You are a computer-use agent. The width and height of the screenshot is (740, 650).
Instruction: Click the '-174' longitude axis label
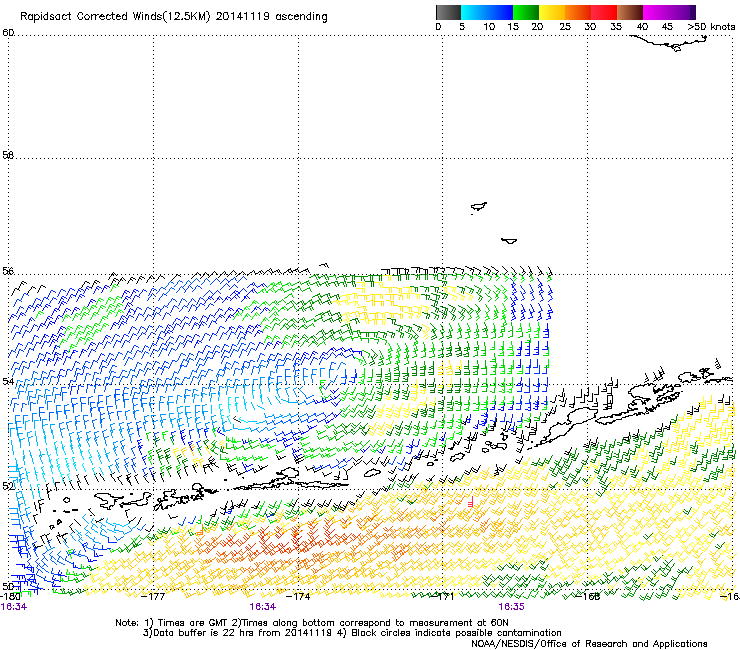[x=298, y=597]
